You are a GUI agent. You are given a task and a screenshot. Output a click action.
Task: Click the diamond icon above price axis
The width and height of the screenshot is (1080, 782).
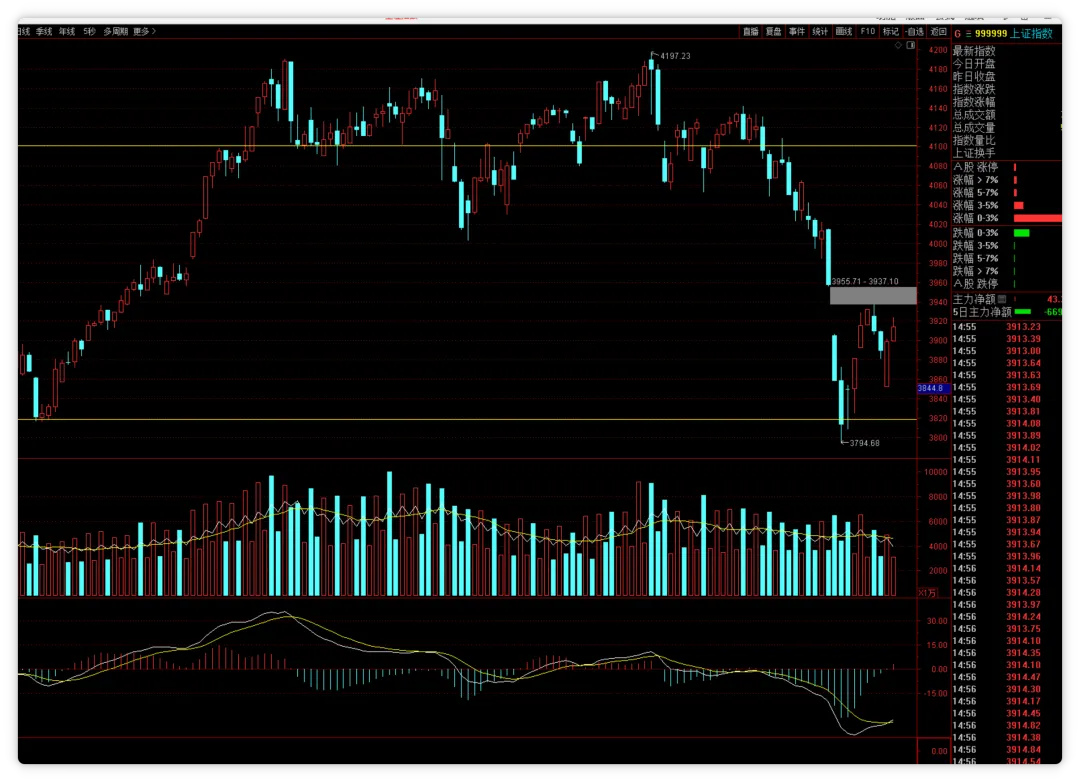pyautogui.click(x=898, y=45)
